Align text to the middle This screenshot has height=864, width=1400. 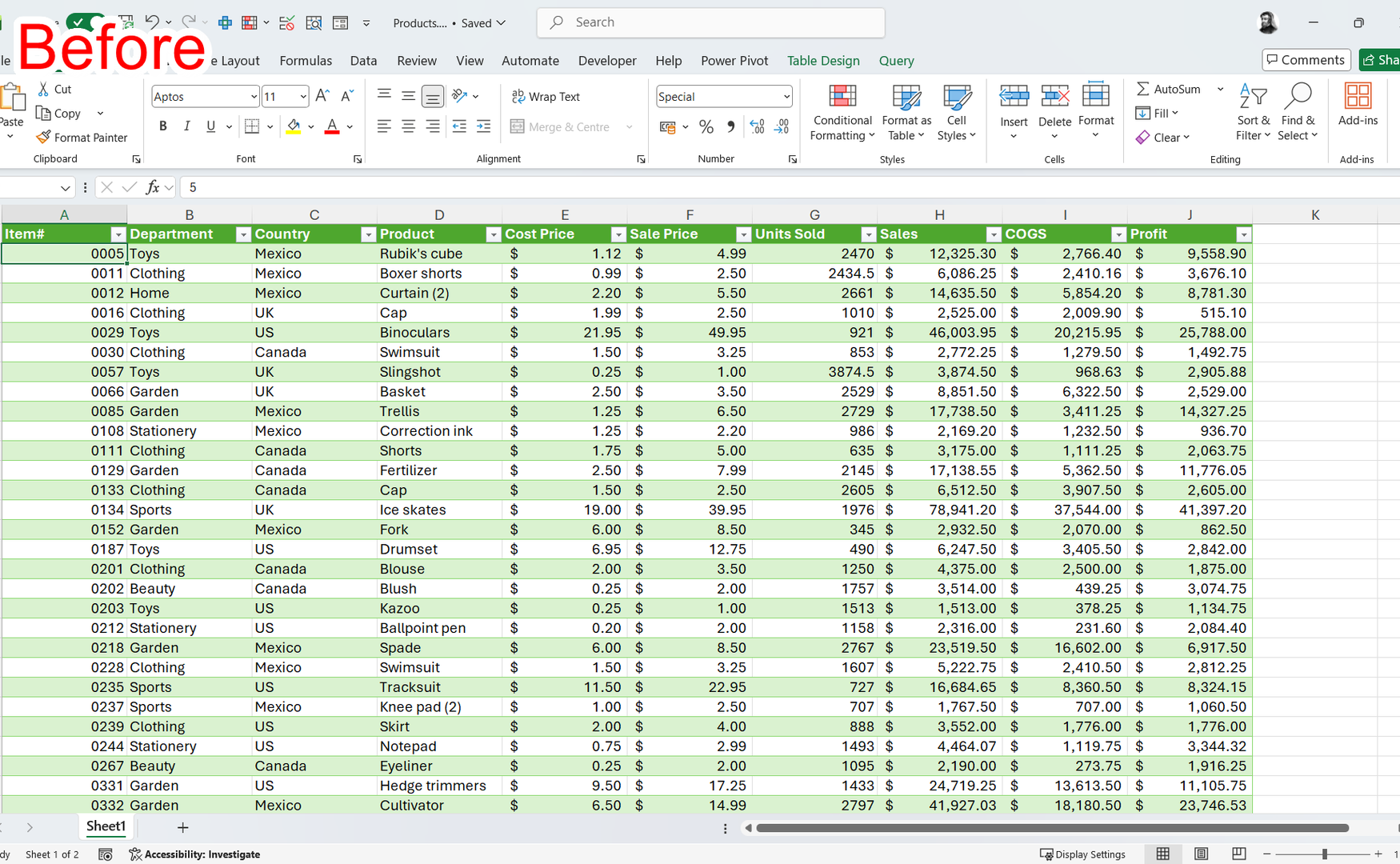click(408, 96)
